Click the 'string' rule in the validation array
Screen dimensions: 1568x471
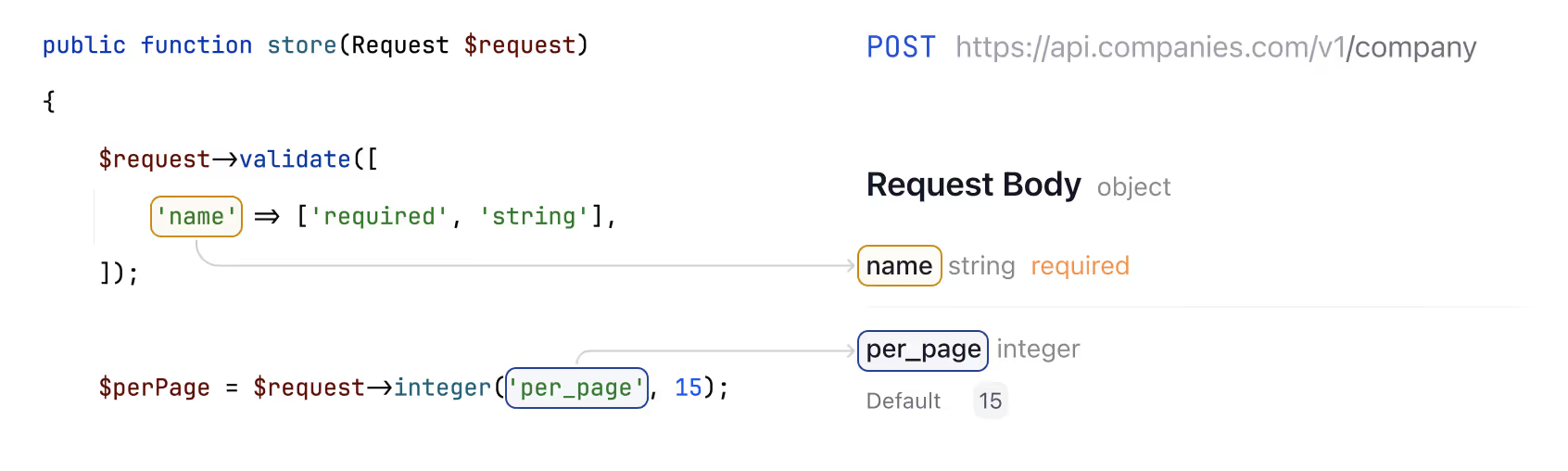point(534,216)
